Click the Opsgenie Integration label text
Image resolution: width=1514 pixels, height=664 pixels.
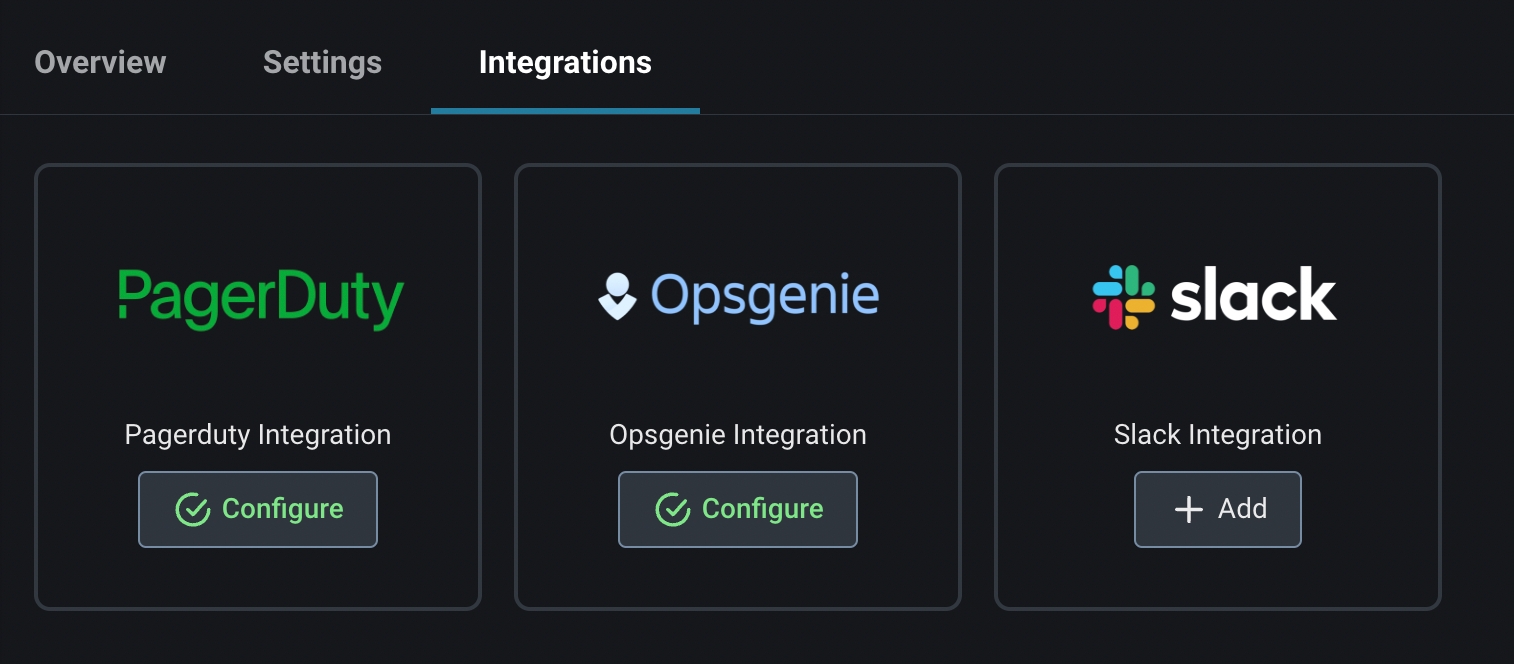pyautogui.click(x=738, y=435)
